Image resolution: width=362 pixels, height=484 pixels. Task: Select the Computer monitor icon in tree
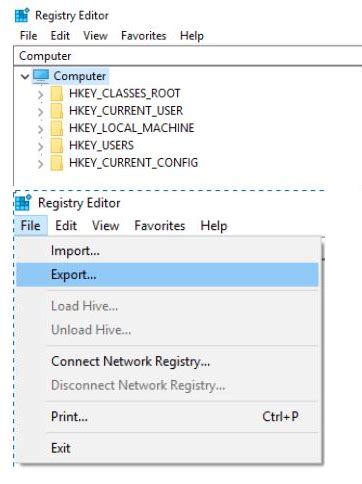(x=41, y=76)
